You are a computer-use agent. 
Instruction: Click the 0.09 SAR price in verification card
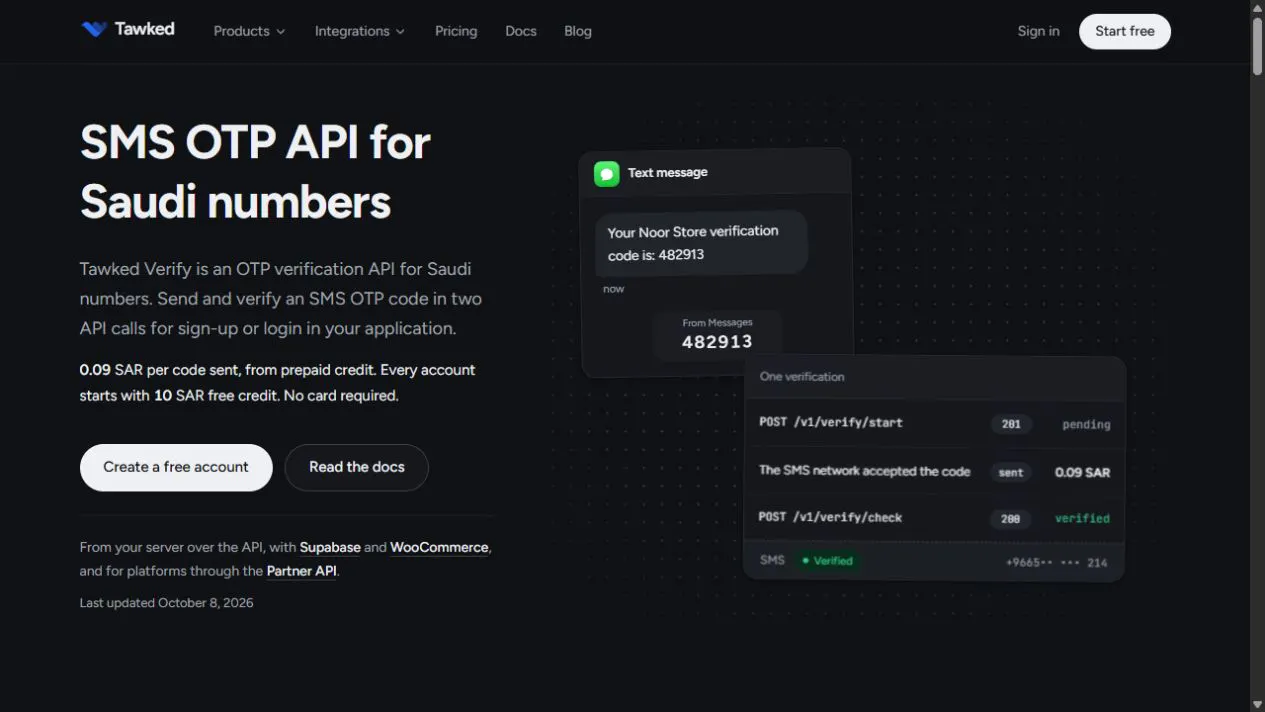[x=1082, y=472]
